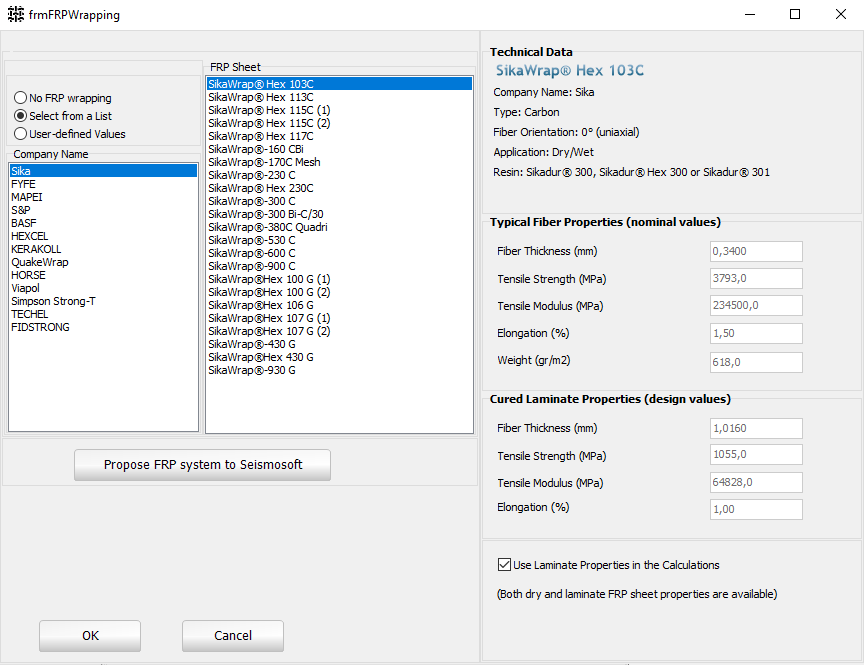Select SikaWrap Hex 106 G
The width and height of the screenshot is (864, 665).
339,305
